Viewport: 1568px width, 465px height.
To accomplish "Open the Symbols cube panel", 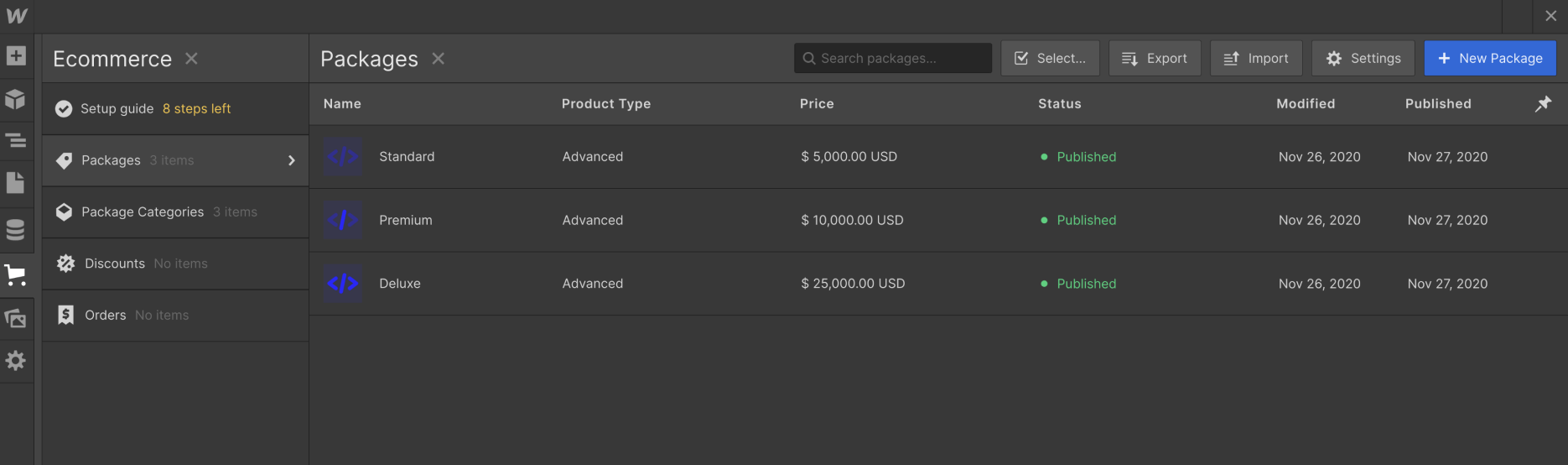I will coord(16,99).
